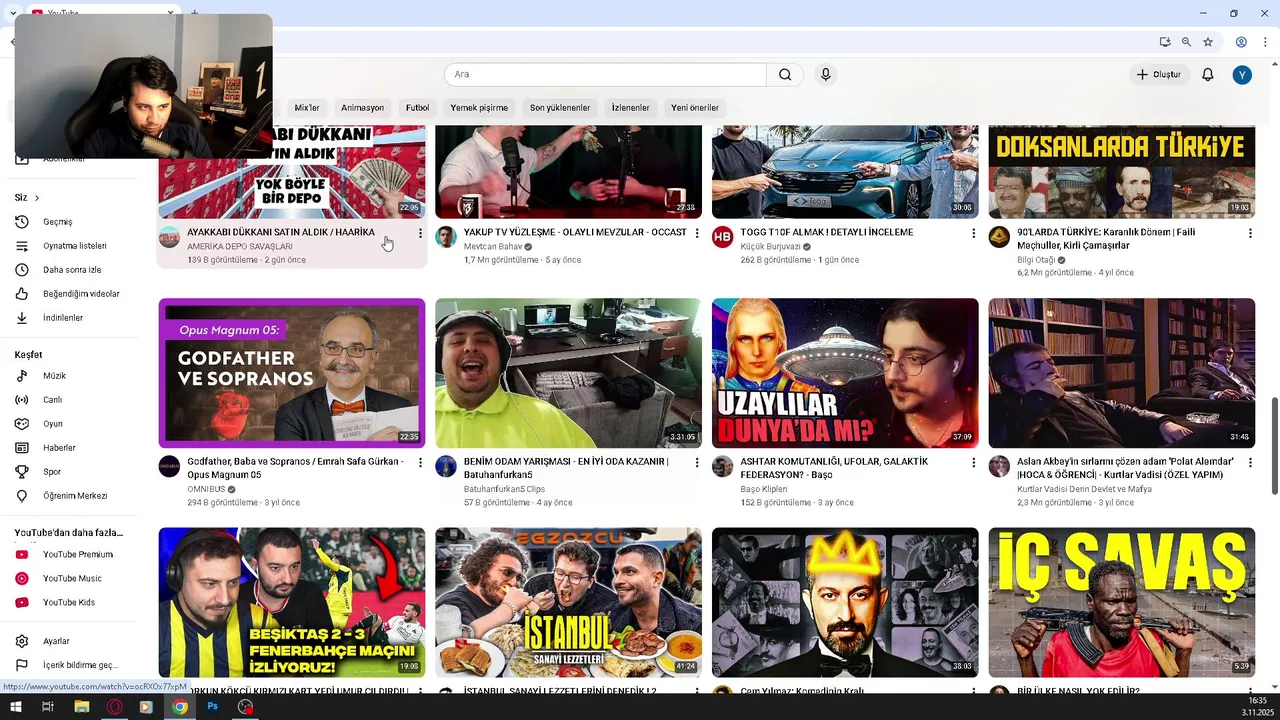The image size is (1280, 720).
Task: Click the page vertical scrollbar thumb
Action: point(1274,445)
